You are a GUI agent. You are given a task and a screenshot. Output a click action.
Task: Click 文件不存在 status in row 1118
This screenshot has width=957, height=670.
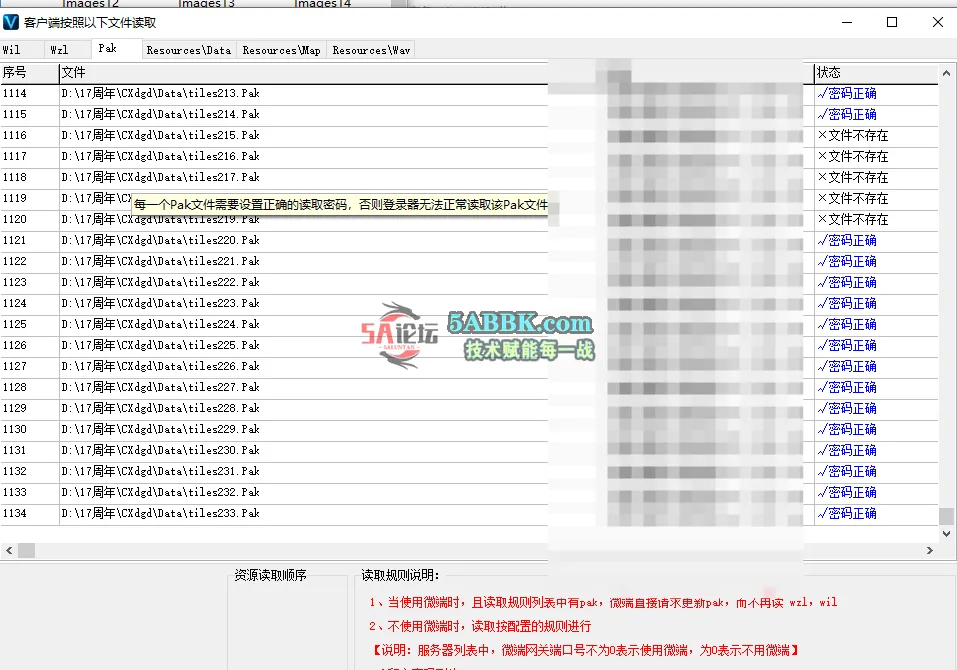(853, 178)
